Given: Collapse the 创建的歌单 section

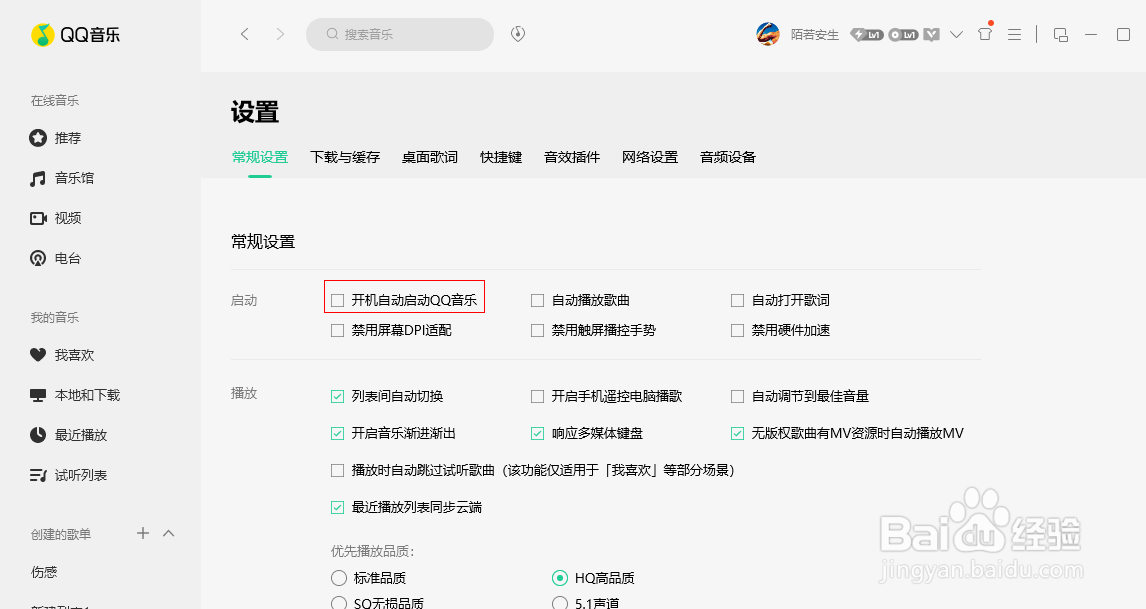Looking at the screenshot, I should tap(169, 533).
